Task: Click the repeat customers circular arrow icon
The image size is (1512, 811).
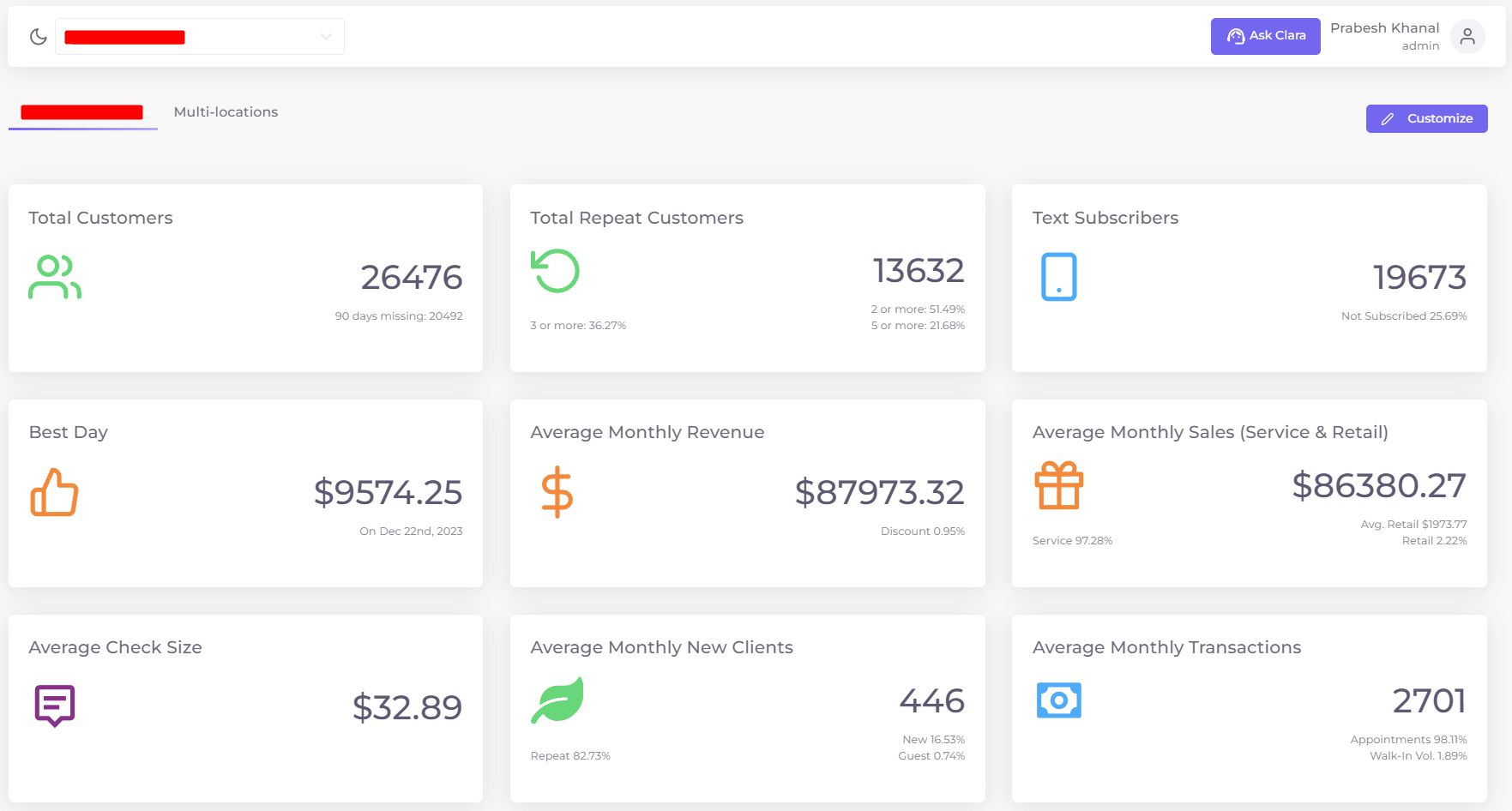Action: [x=556, y=269]
